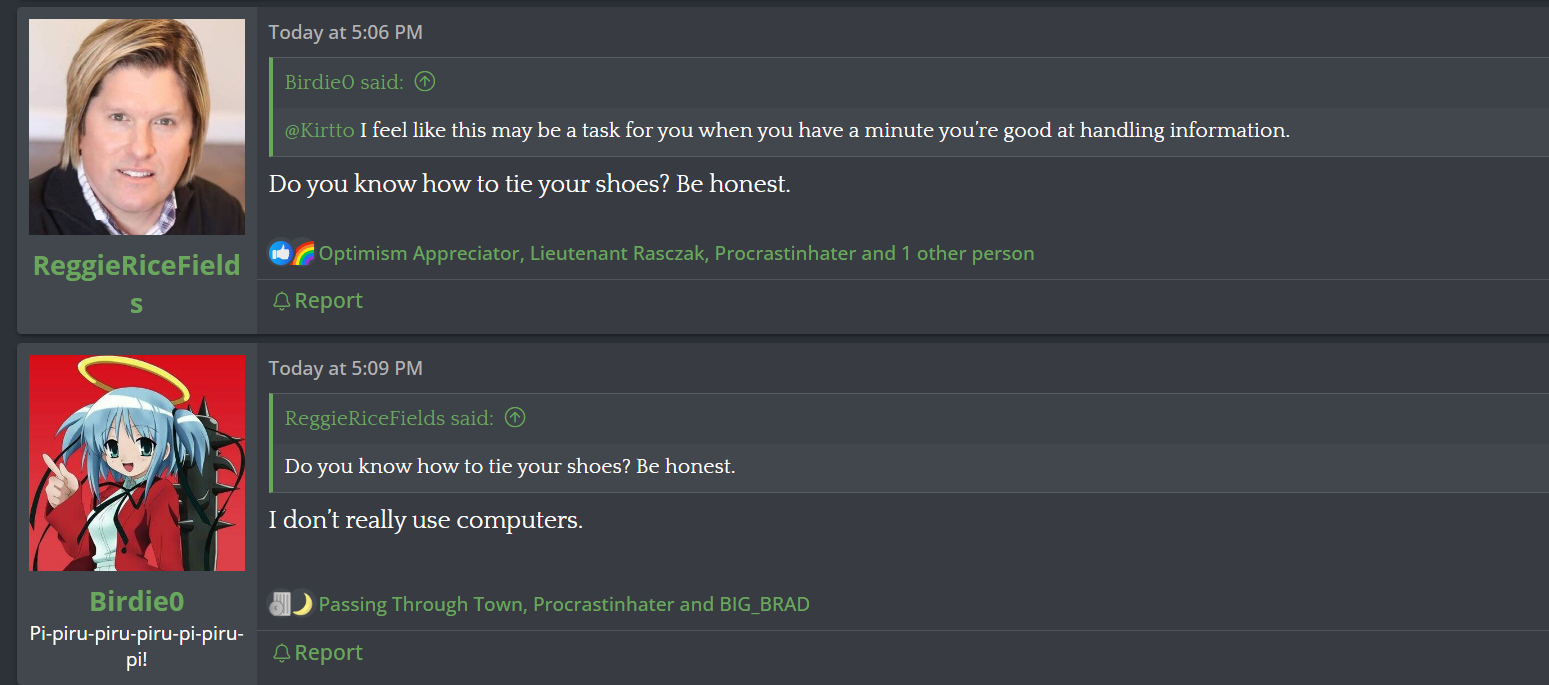This screenshot has height=685, width=1549.
Task: Click the bell icon beside the second Report link
Action: coord(282,653)
